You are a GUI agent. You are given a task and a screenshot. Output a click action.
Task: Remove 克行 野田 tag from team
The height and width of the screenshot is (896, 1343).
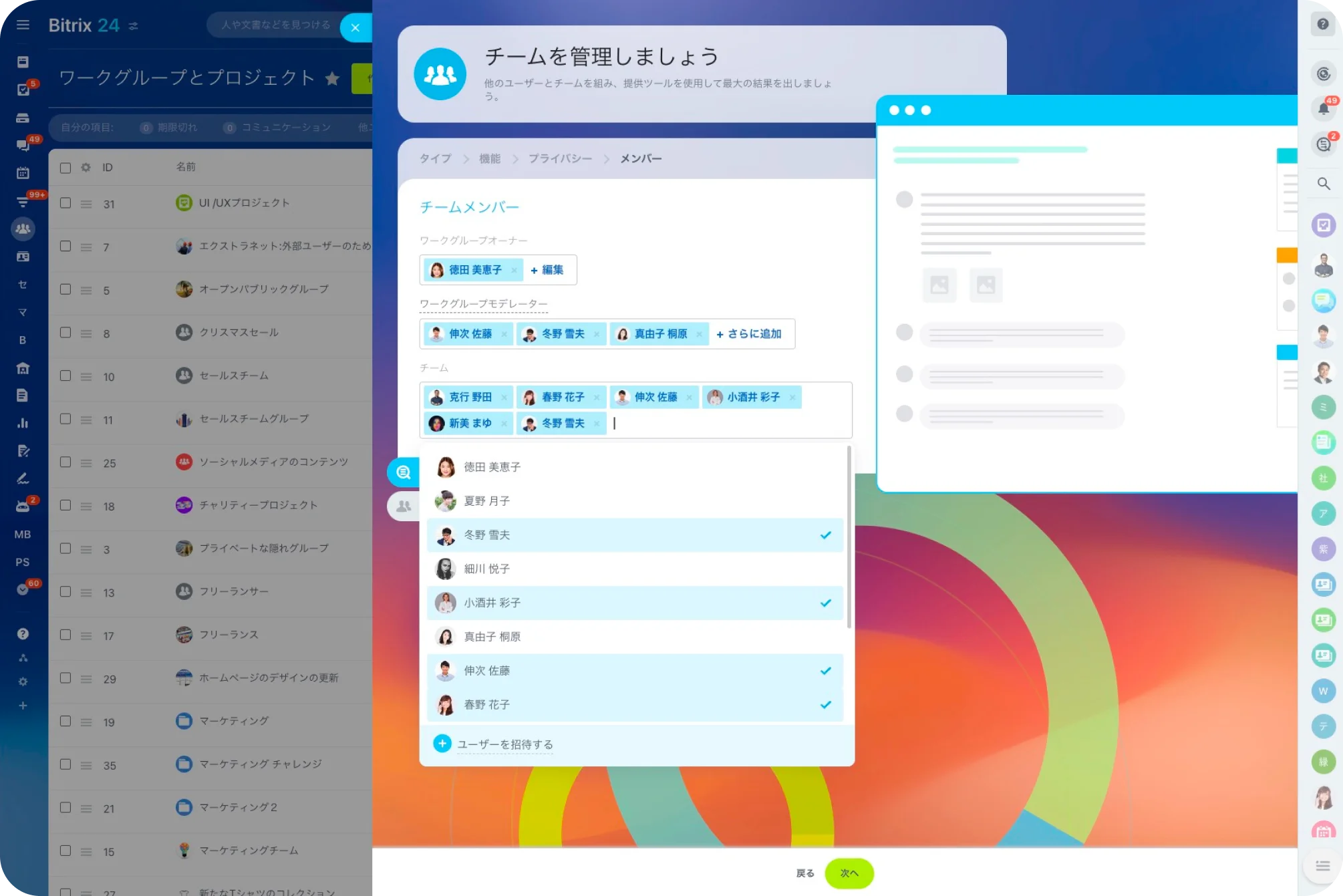[504, 398]
